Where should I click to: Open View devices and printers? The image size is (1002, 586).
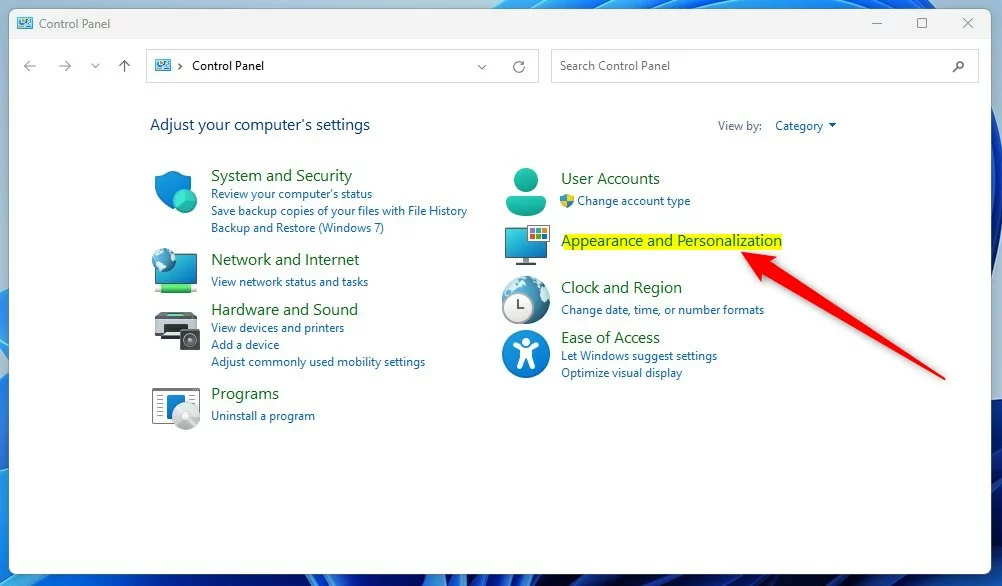click(x=277, y=328)
